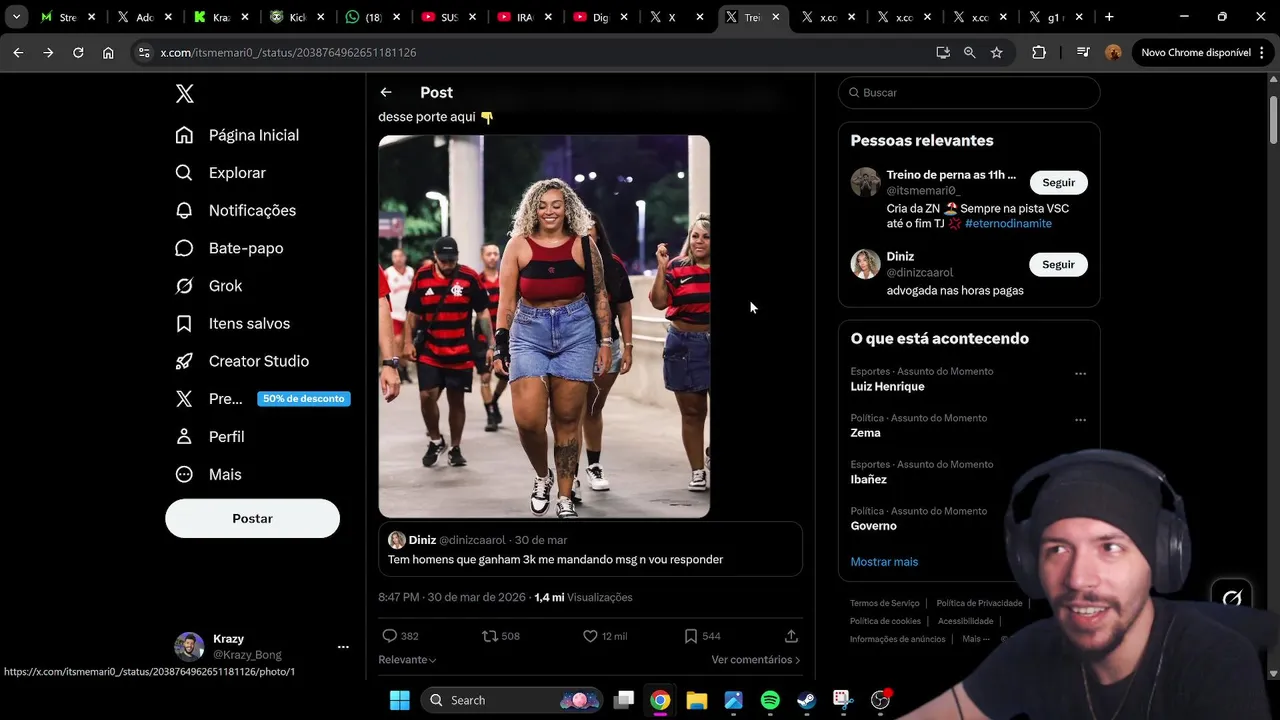The height and width of the screenshot is (720, 1280).
Task: Open Política de cookies link
Action: point(885,621)
